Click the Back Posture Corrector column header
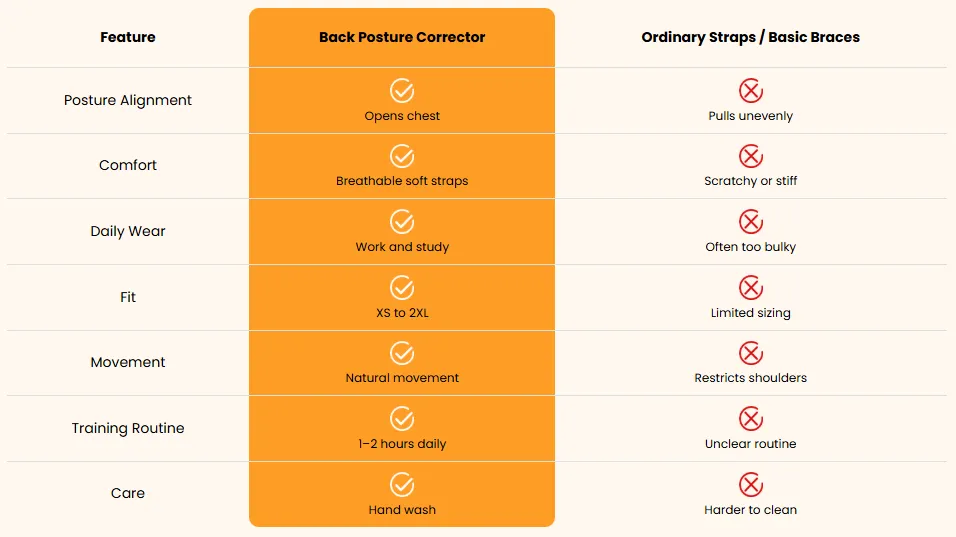 tap(402, 37)
